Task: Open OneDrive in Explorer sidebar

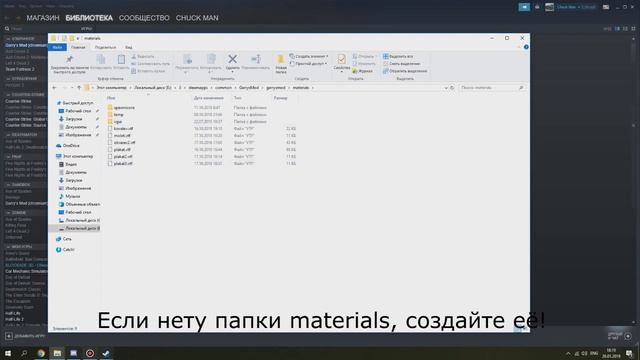Action: [x=68, y=146]
